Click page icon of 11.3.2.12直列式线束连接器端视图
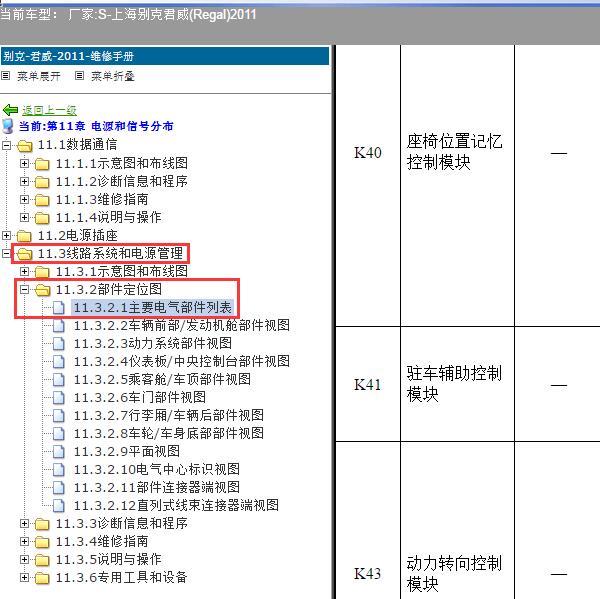Viewport: 600px width, 599px height. 59,506
